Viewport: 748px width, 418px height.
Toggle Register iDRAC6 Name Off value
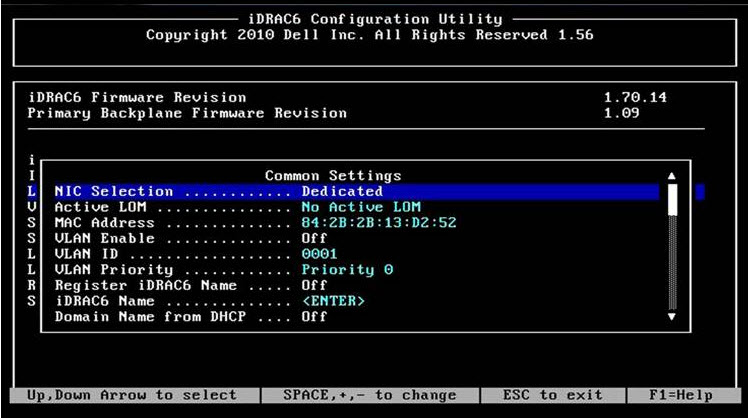click(314, 285)
